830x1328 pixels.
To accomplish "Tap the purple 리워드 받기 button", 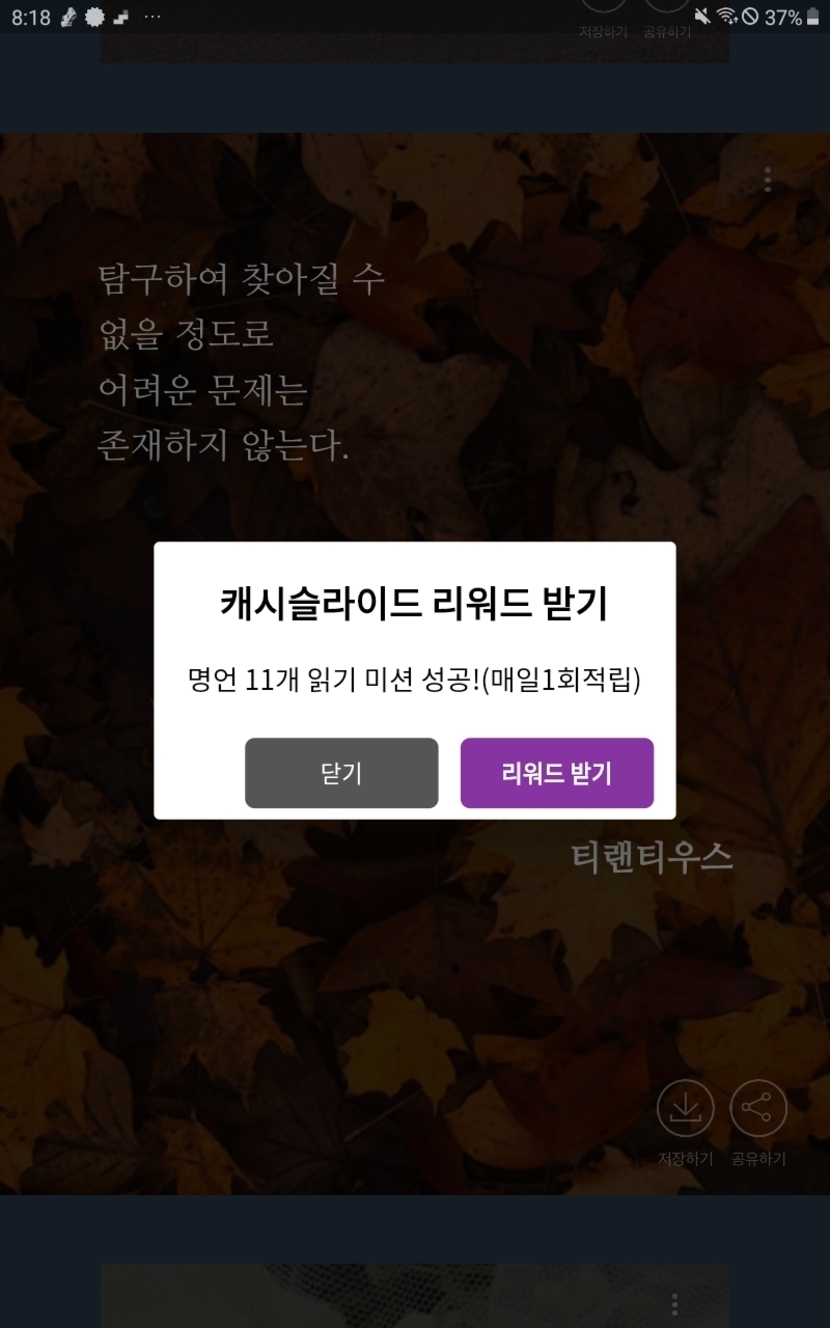I will (557, 773).
